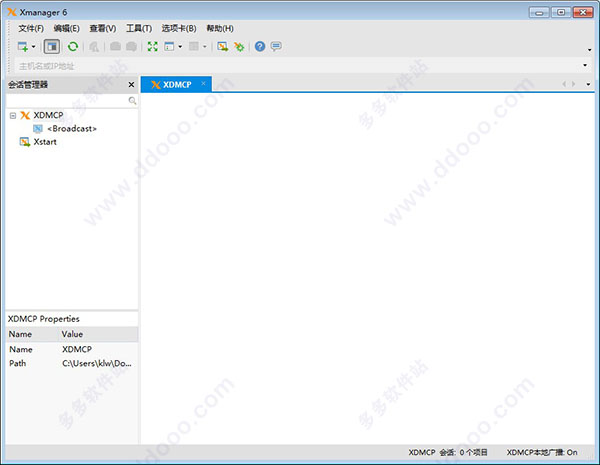Click the host name or IP address bar
The width and height of the screenshot is (600, 465).
point(300,66)
